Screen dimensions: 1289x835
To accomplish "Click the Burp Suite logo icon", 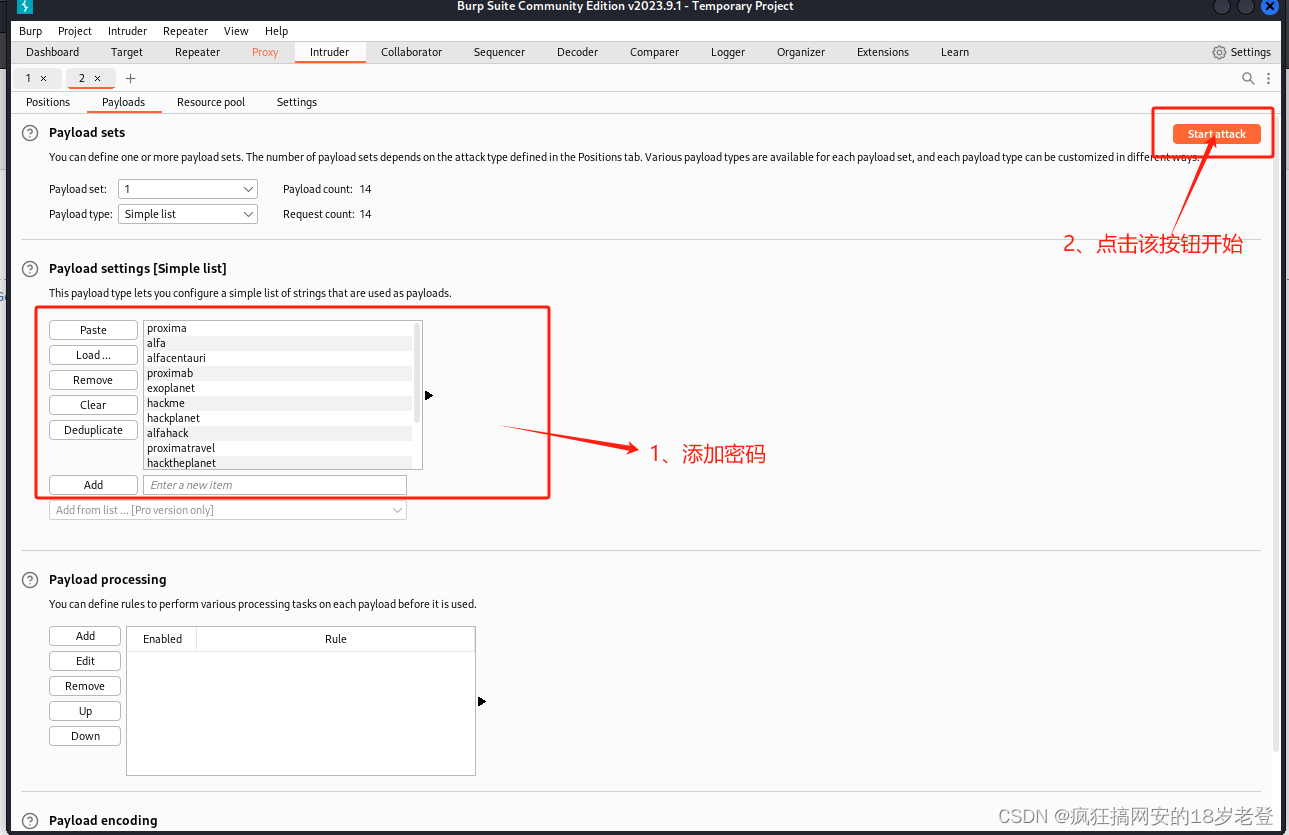I will (26, 7).
